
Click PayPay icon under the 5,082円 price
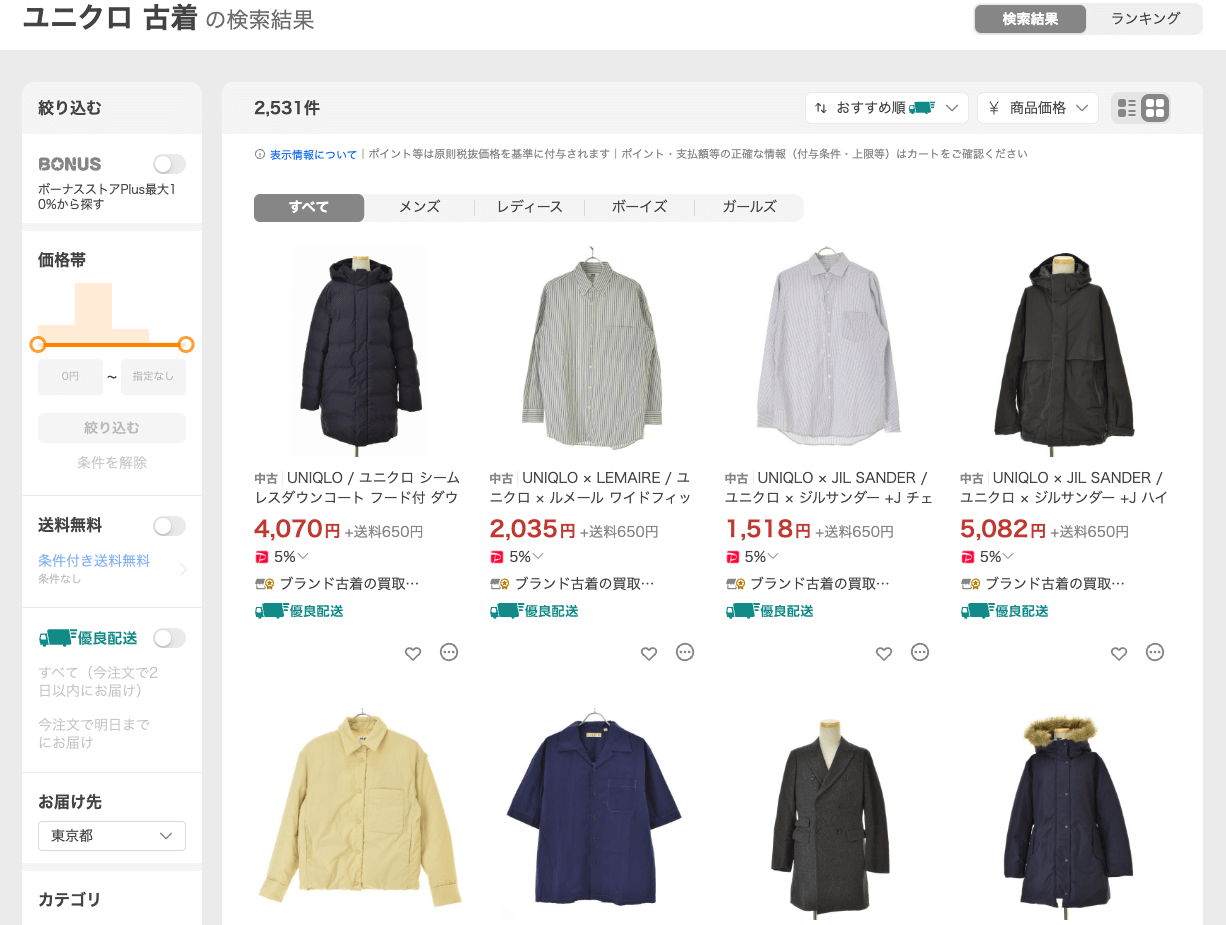pyautogui.click(x=967, y=557)
